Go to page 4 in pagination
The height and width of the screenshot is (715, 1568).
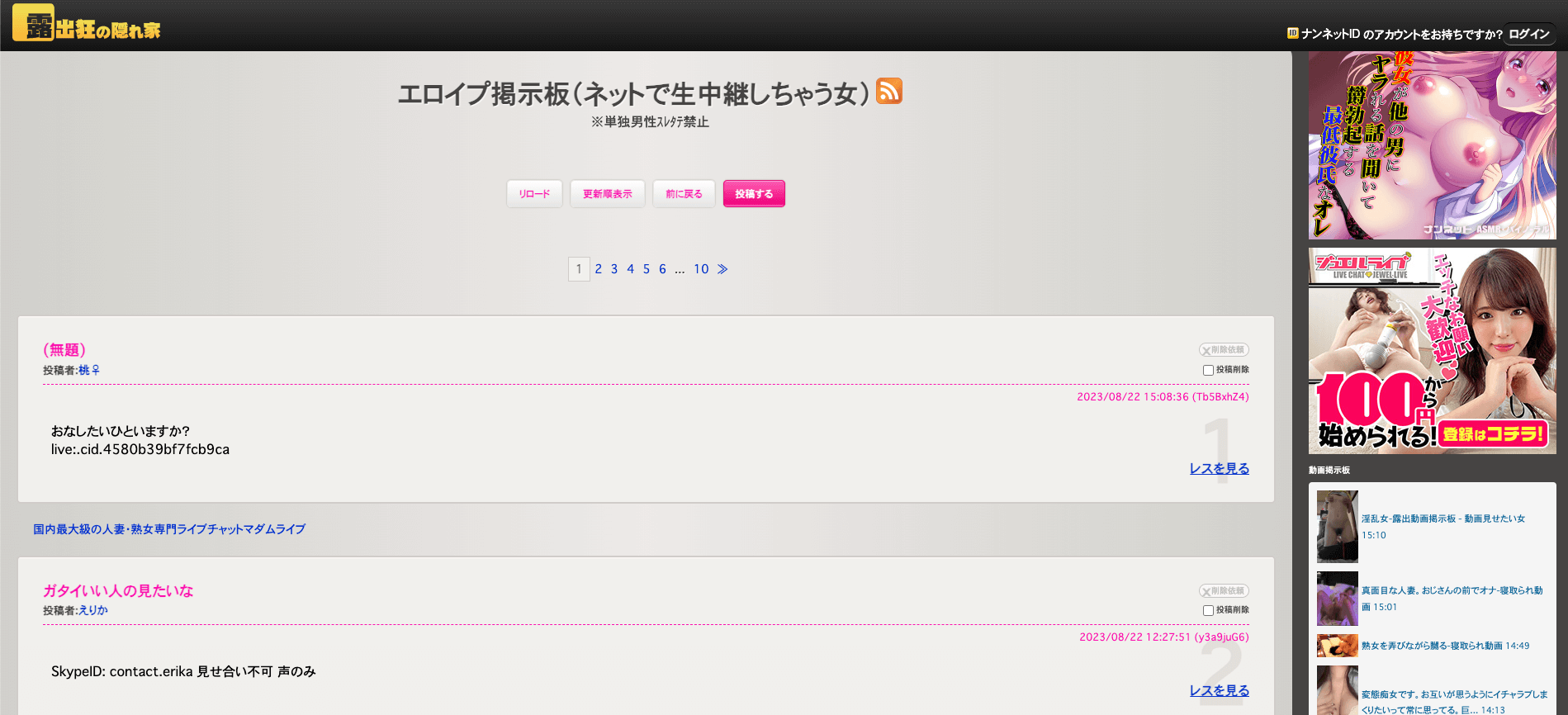point(631,269)
